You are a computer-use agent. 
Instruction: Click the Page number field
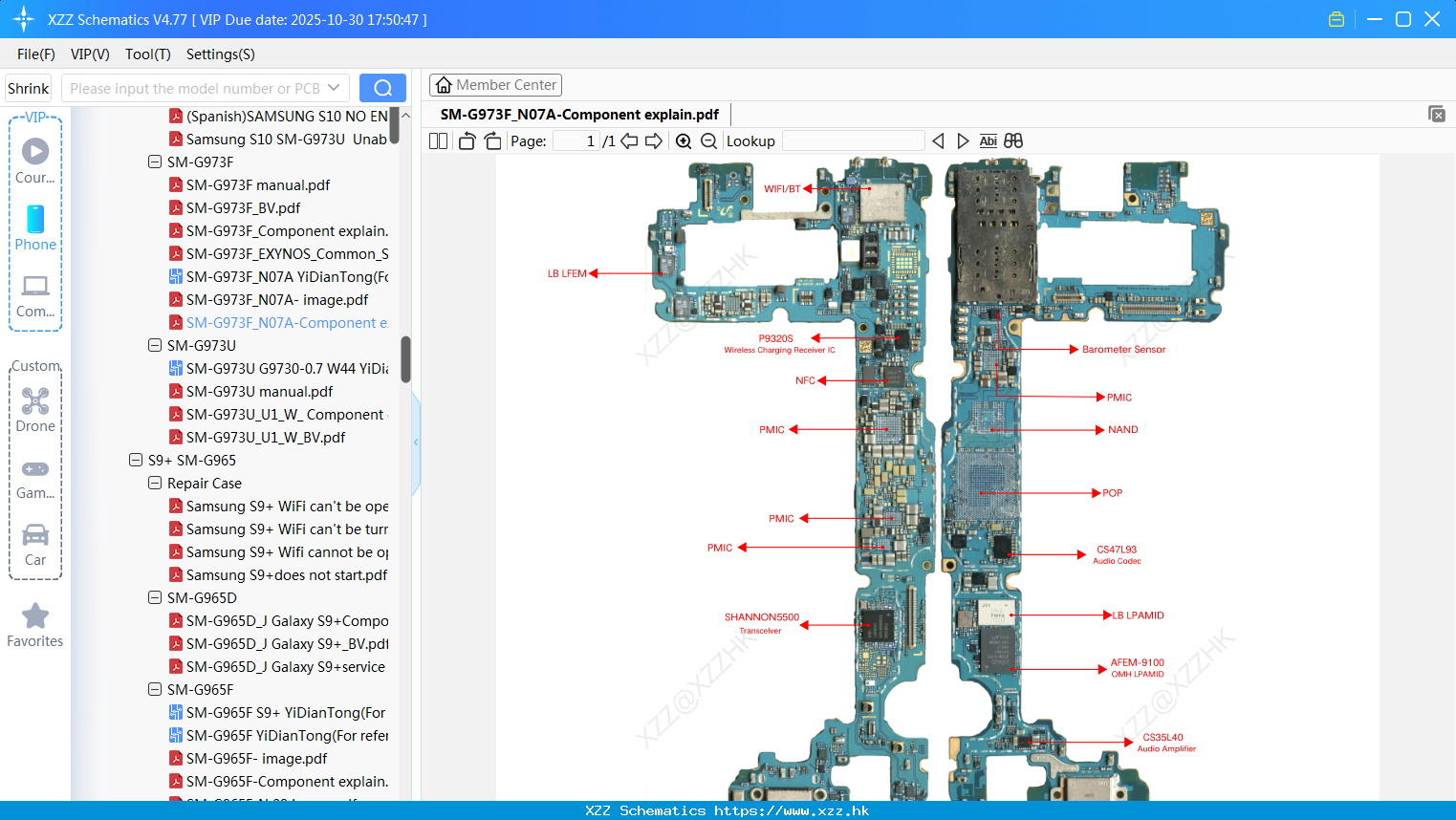(576, 140)
